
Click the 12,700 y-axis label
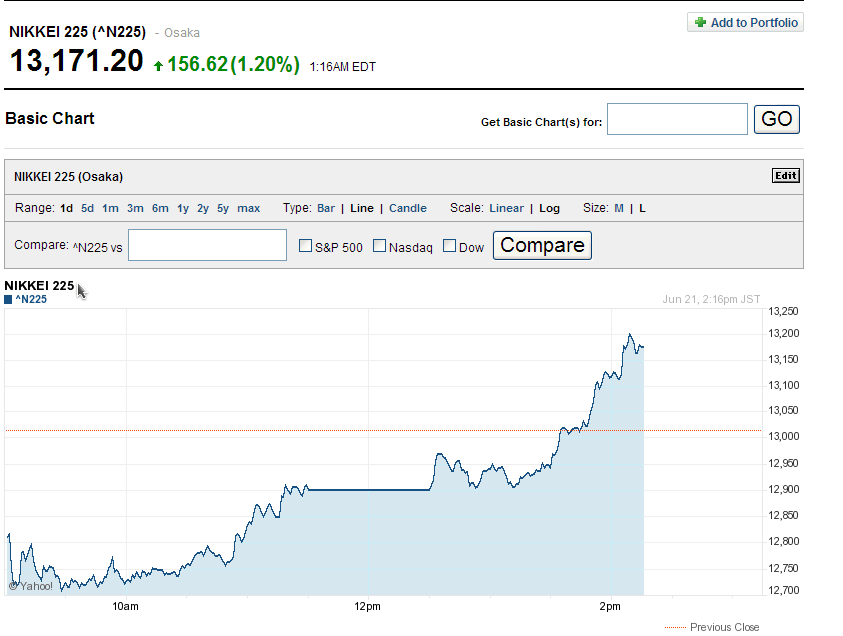click(783, 590)
